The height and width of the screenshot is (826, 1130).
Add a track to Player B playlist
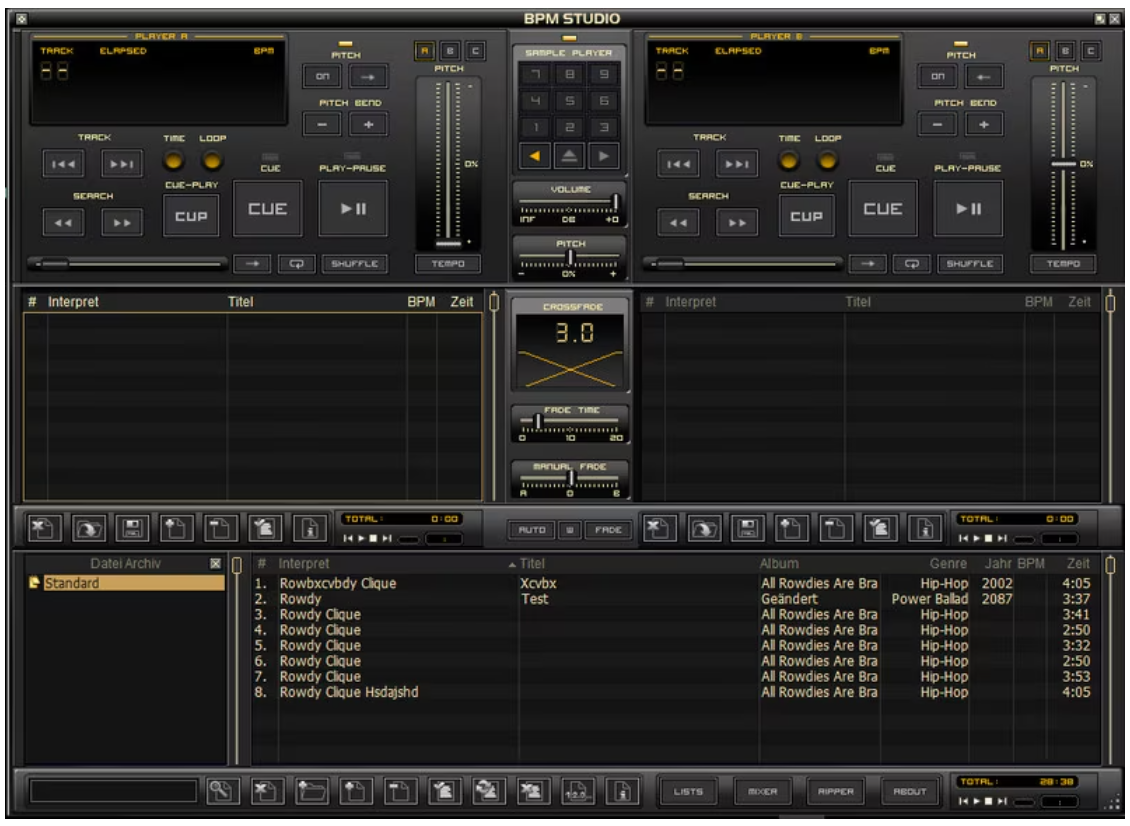point(791,529)
